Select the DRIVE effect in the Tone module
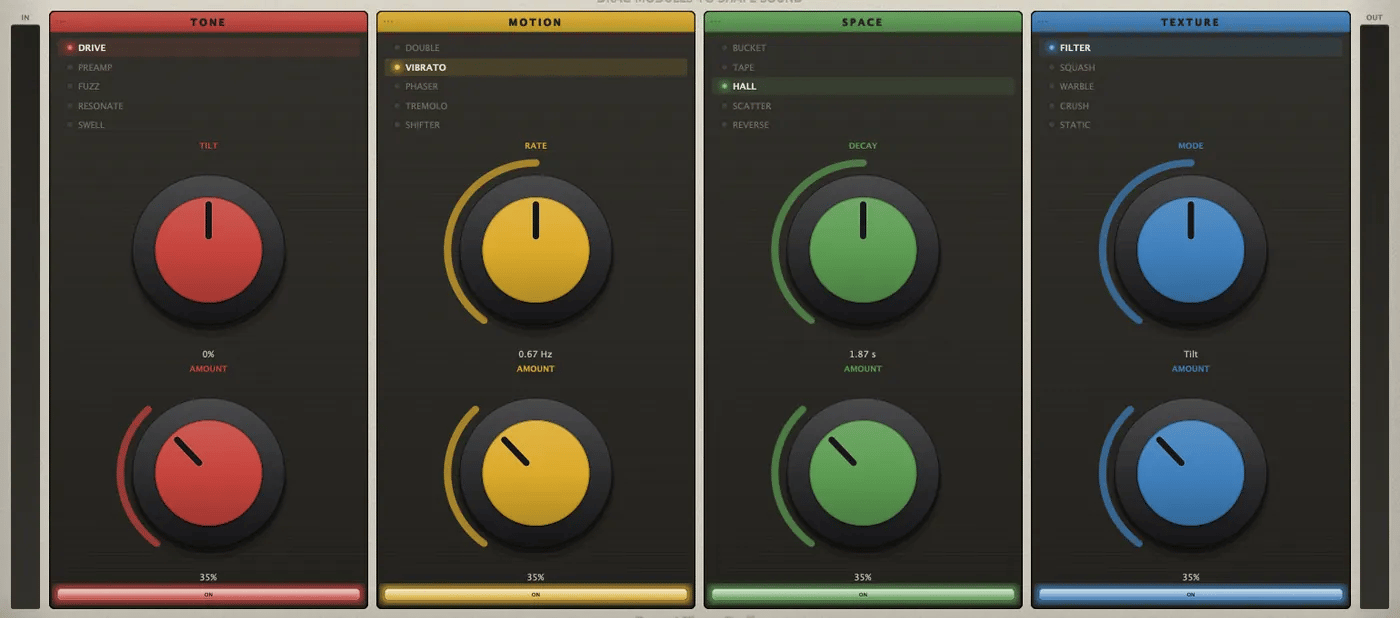This screenshot has height=618, width=1400. pos(208,47)
